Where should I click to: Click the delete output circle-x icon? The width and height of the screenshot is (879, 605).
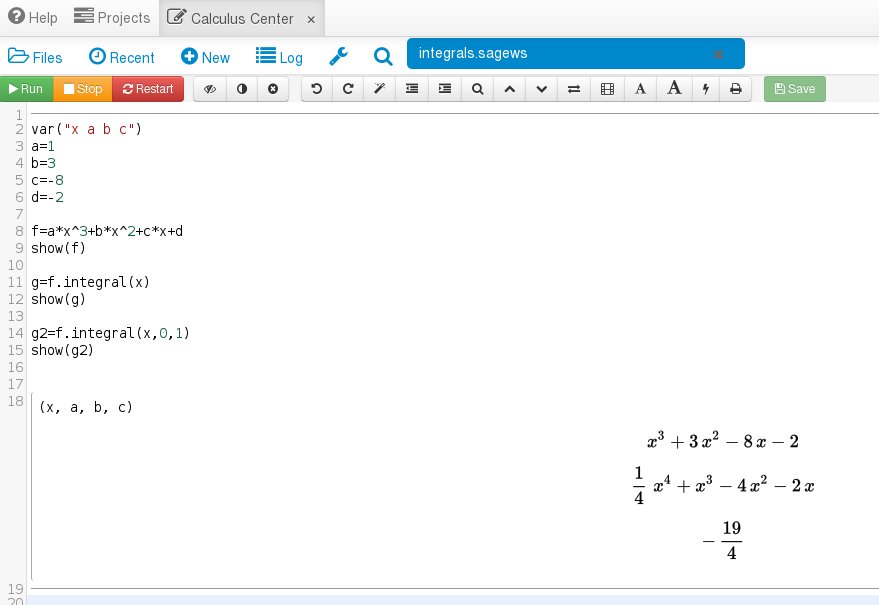[272, 89]
